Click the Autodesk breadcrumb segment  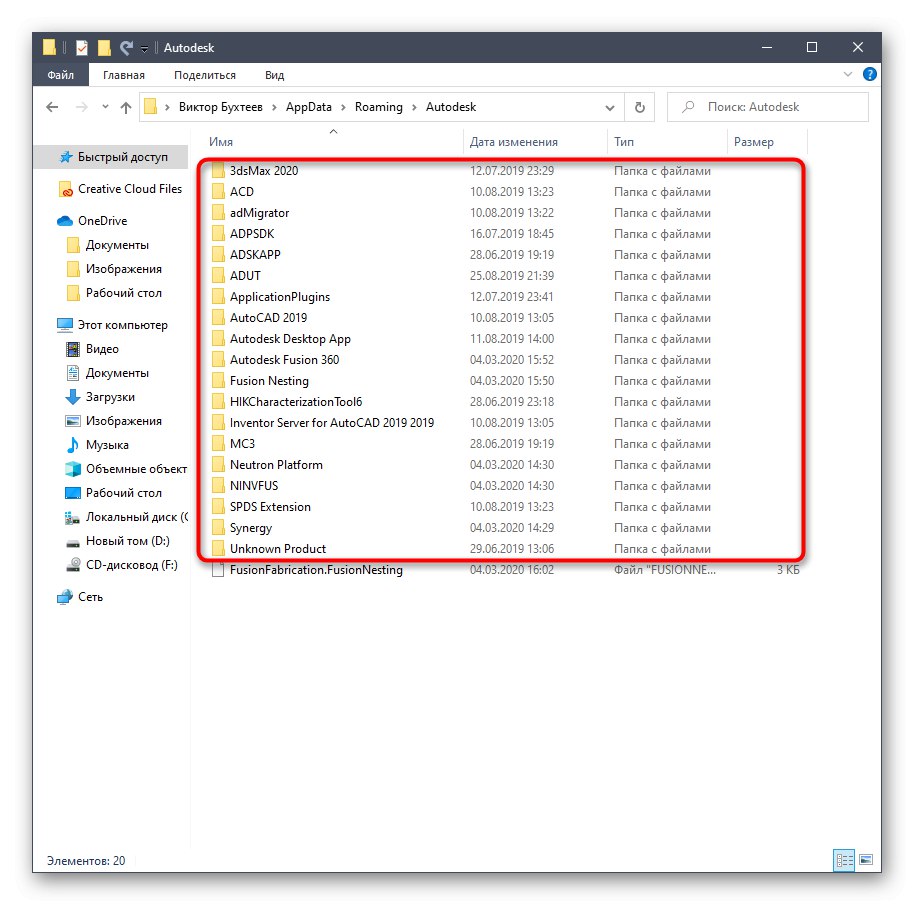click(451, 107)
